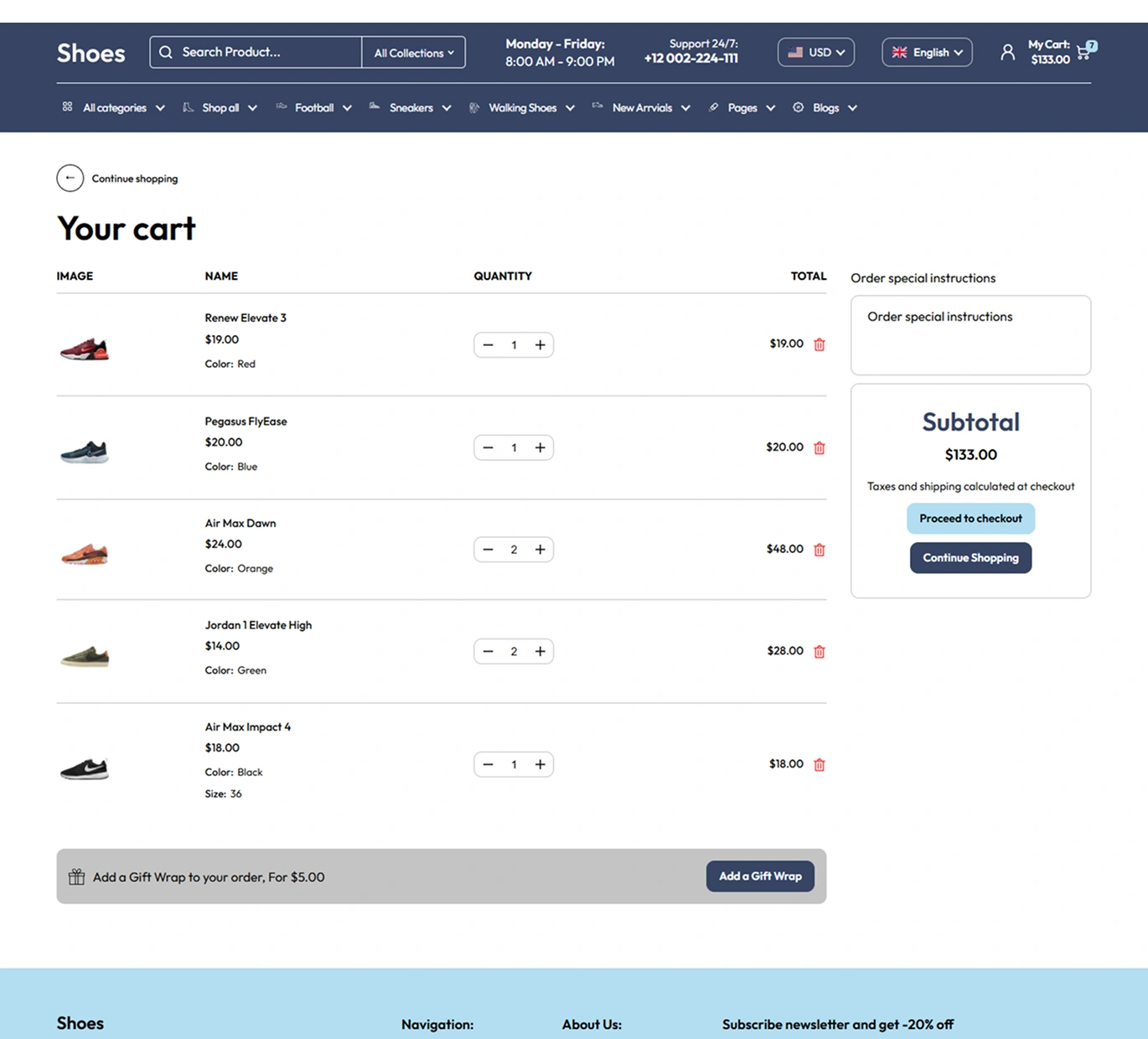Viewport: 1148px width, 1039px height.
Task: Open Air Max Impact 4 black thumbnail
Action: [85, 768]
